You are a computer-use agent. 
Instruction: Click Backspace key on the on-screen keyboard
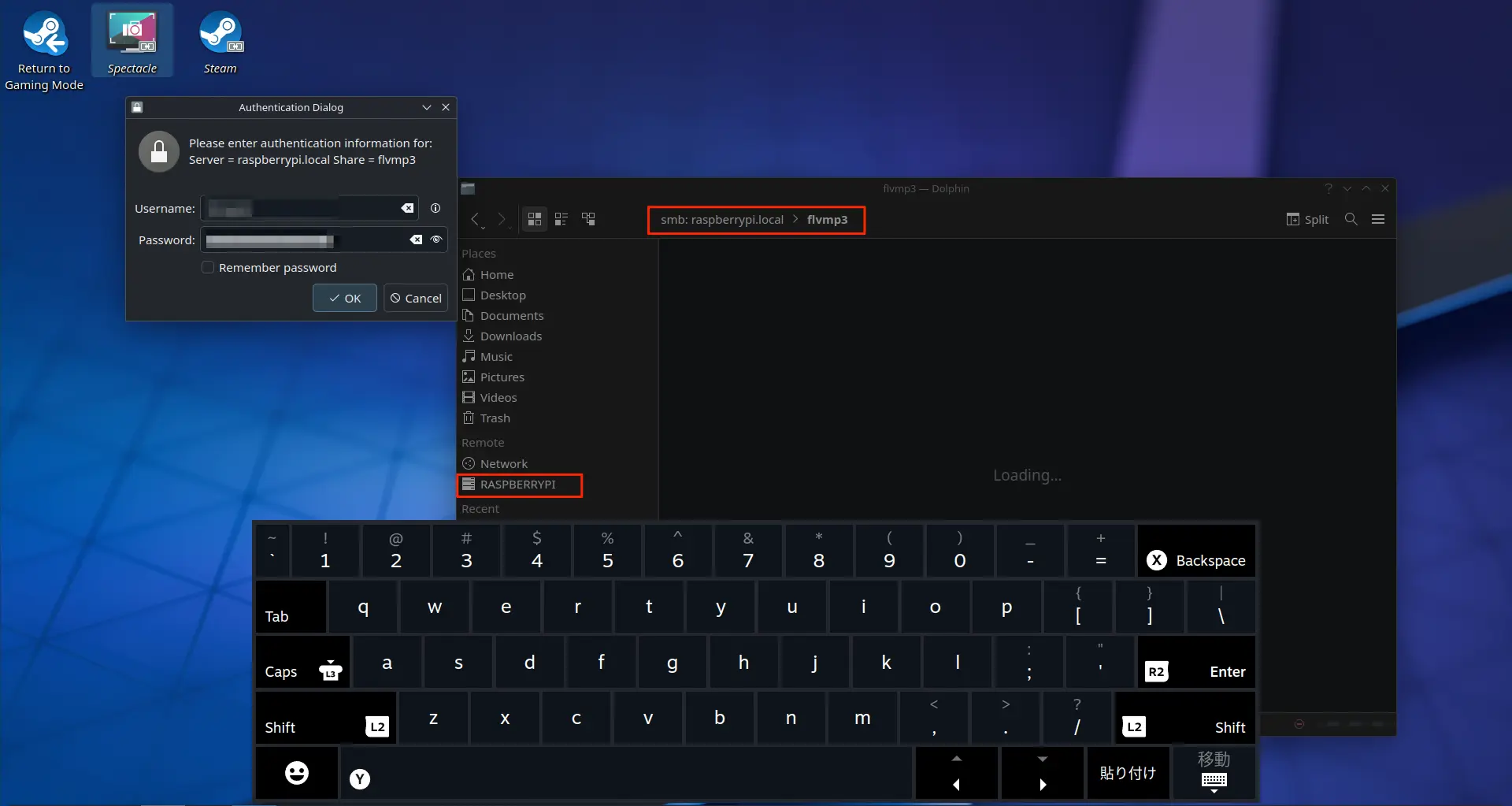pyautogui.click(x=1196, y=551)
